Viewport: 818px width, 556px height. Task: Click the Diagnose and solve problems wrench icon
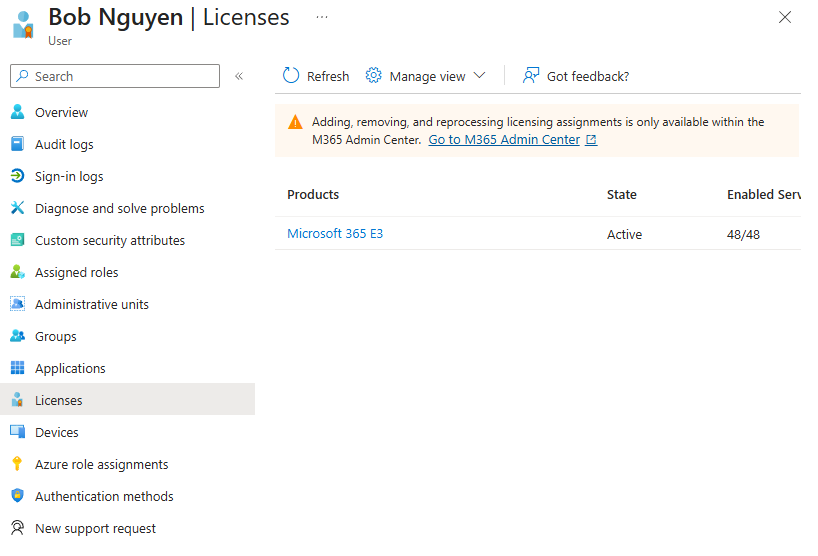pos(17,208)
